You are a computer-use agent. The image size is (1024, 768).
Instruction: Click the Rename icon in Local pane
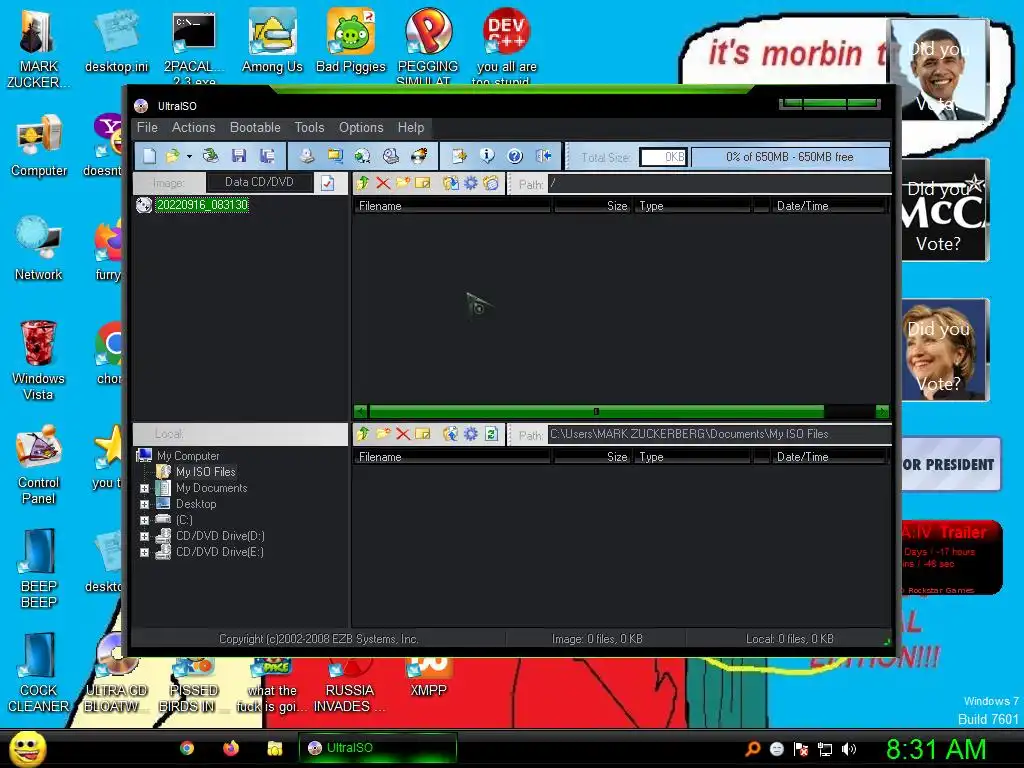423,434
